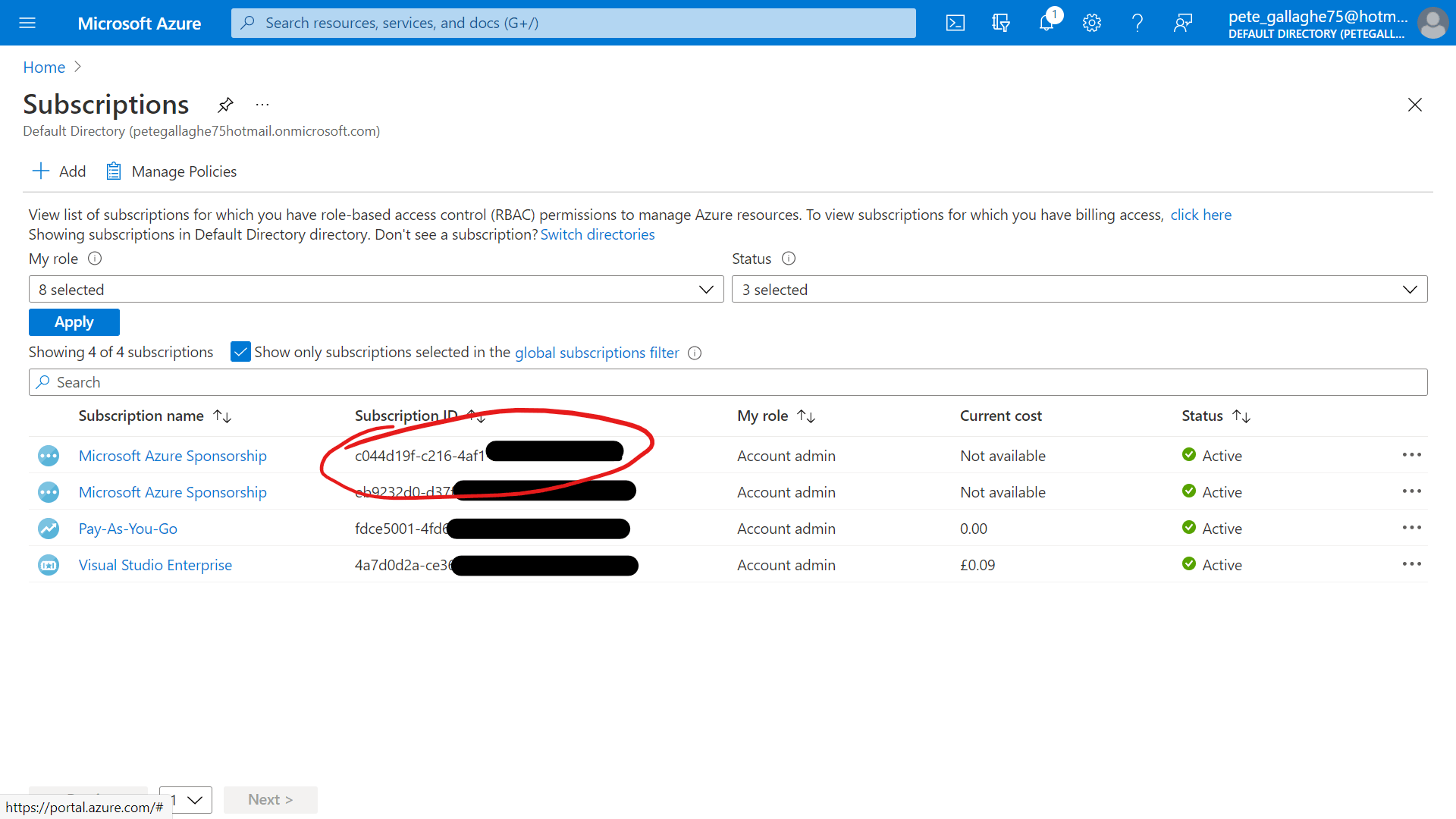Screen dimensions: 1456x819
Task: Open more options for Visual Studio Enterprise row
Action: [x=1412, y=564]
